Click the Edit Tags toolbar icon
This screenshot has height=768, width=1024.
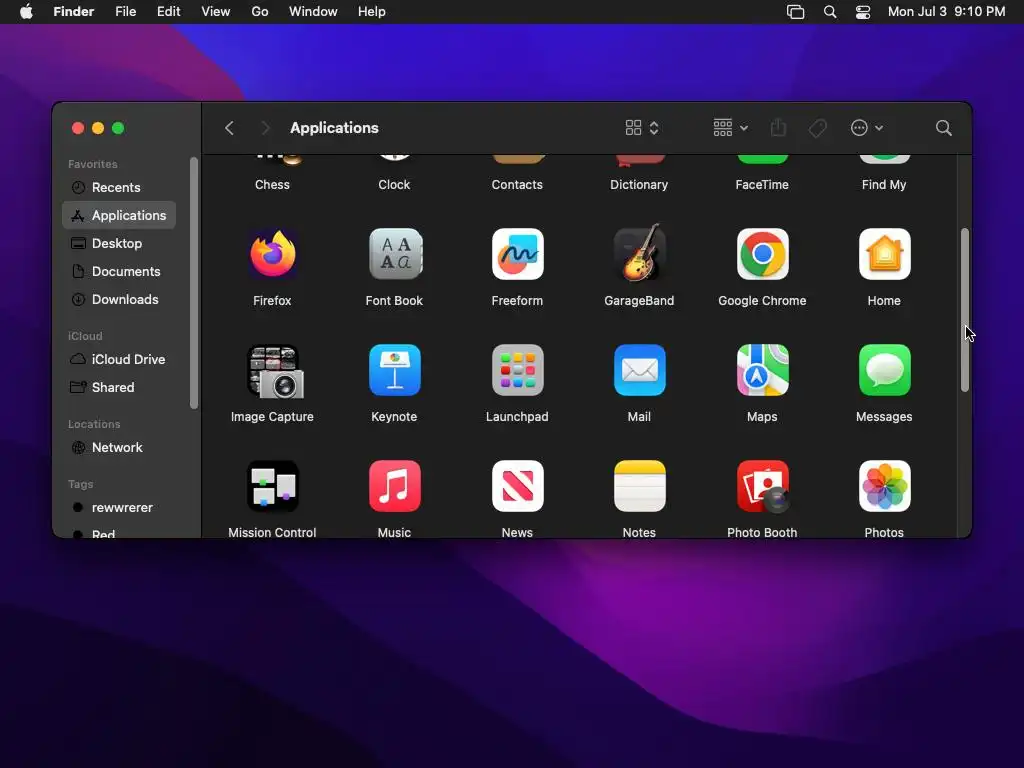click(817, 128)
